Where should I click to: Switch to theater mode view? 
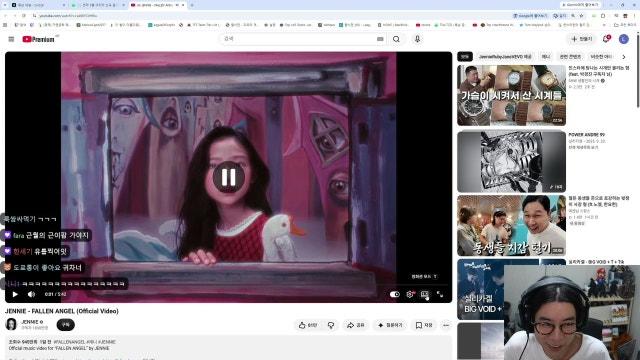pyautogui.click(x=425, y=294)
